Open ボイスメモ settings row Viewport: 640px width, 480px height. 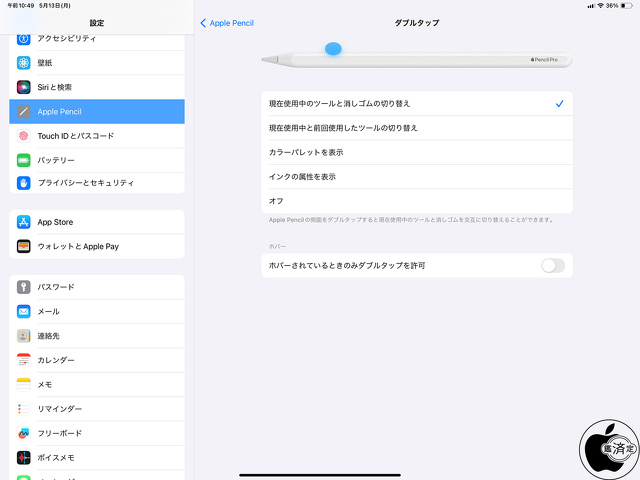tap(97, 458)
